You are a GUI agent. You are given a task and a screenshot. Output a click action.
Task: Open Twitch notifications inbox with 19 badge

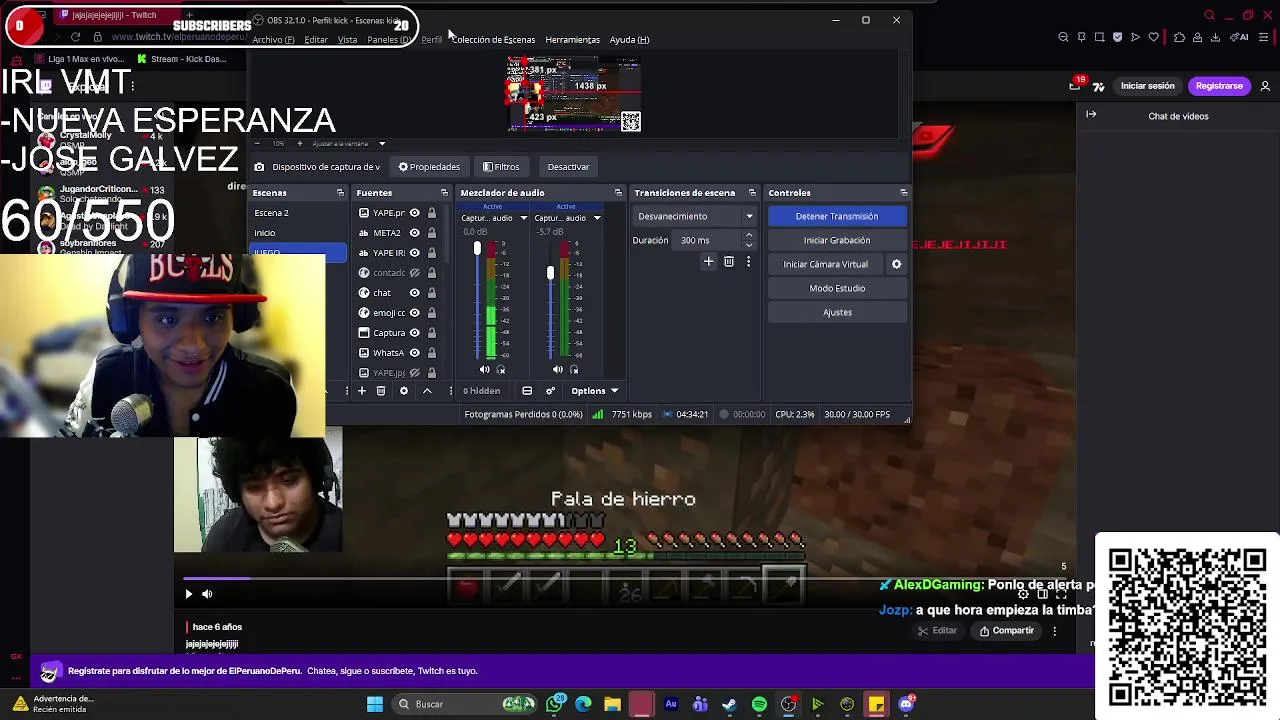click(x=1076, y=85)
